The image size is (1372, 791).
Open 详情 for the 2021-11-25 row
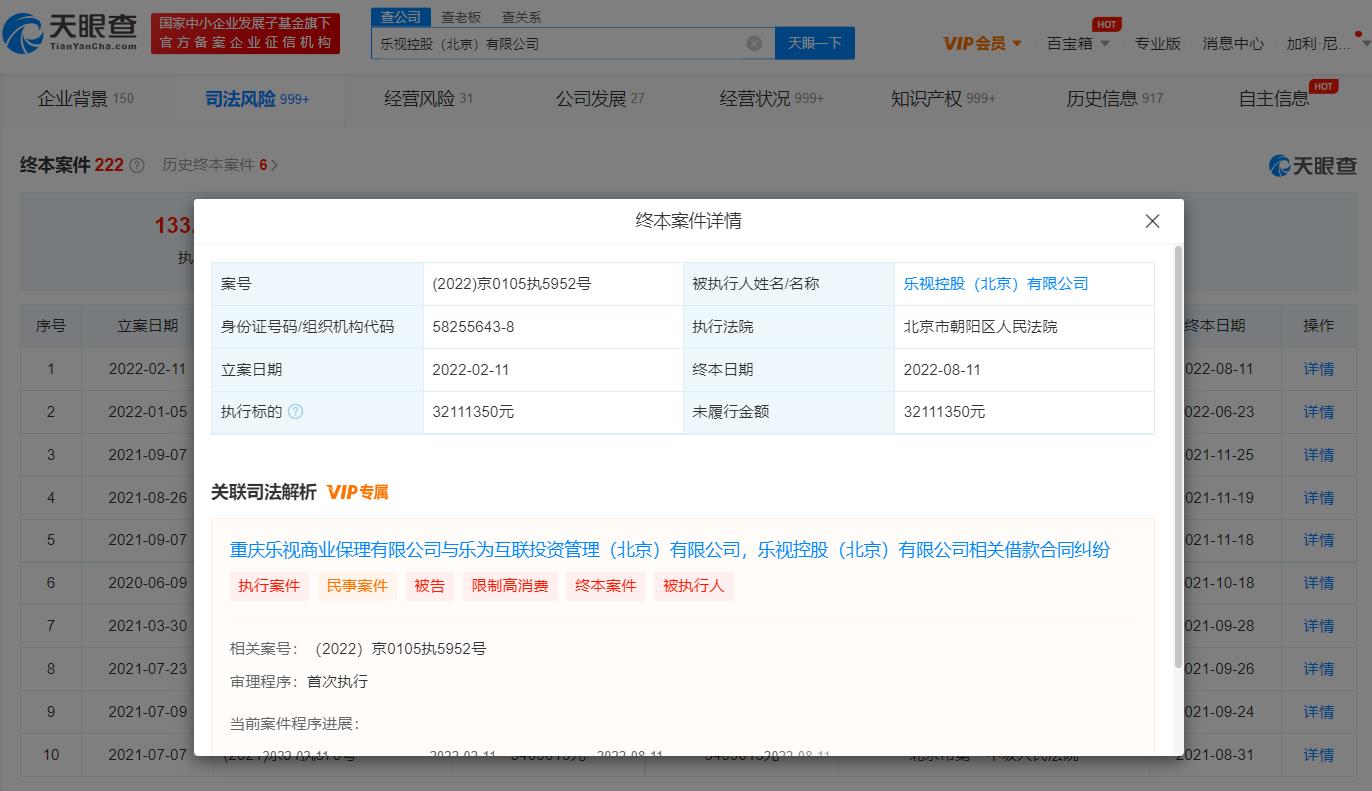coord(1319,455)
